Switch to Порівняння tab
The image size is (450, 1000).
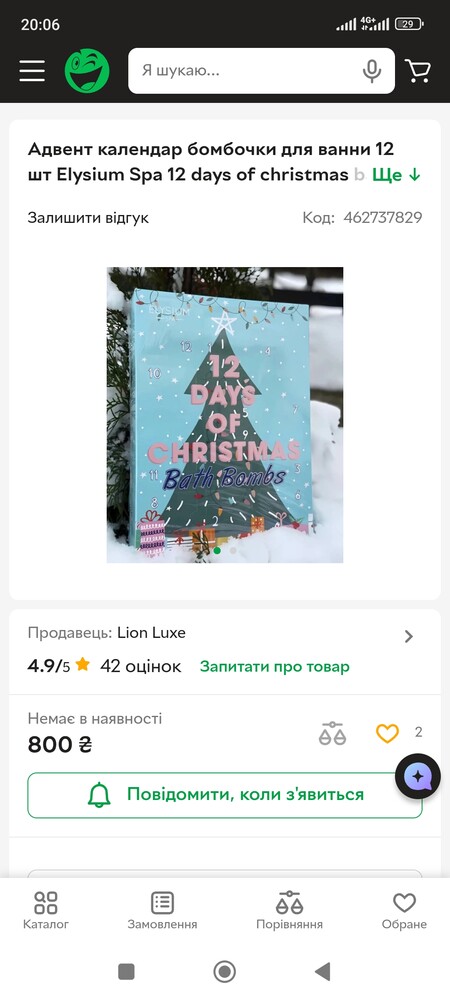point(289,911)
